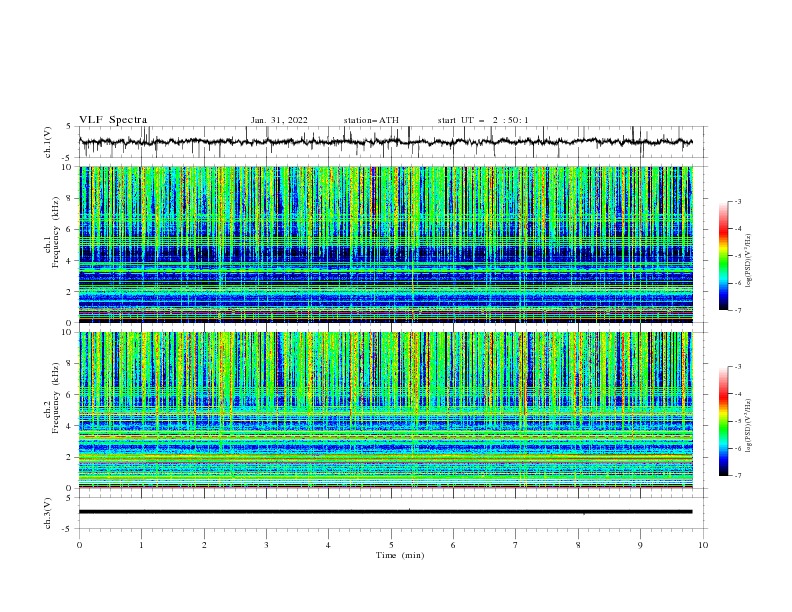
Task: Click the "ch.1(V)" waveform axis label
Action: point(48,142)
